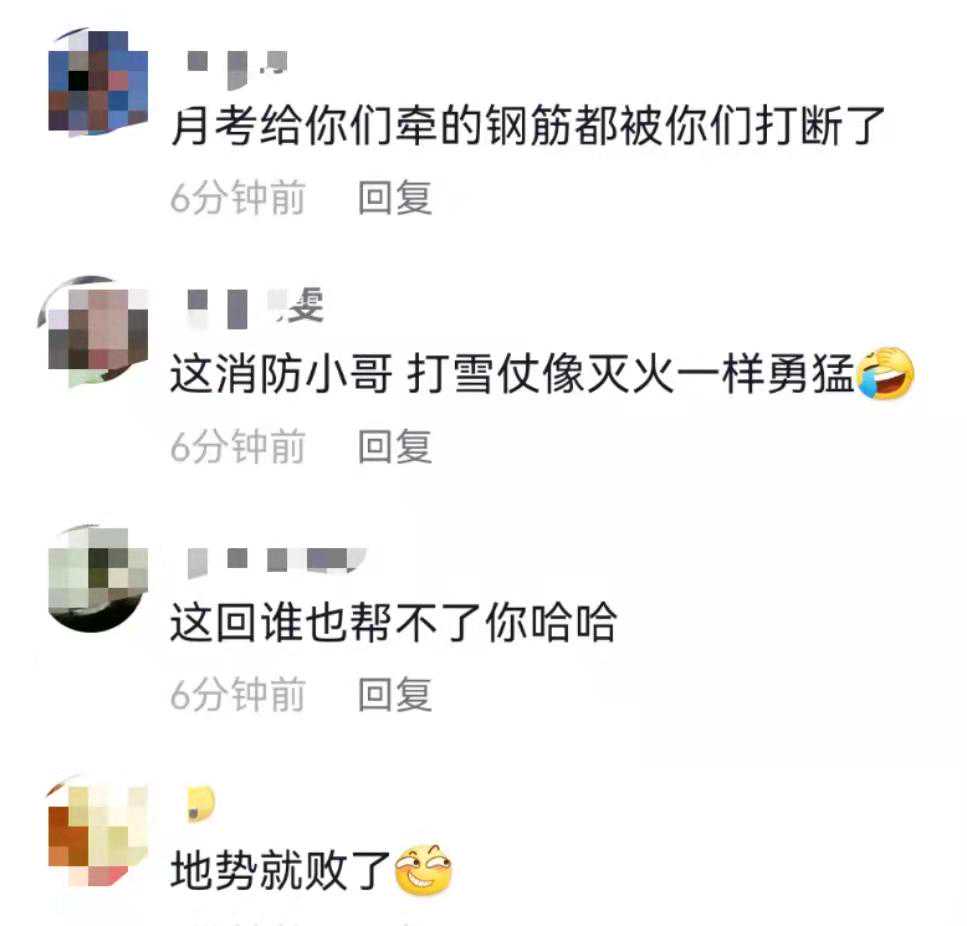Viewport: 967px width, 926px height.
Task: Select the comment text 地势就败了
Action: (281, 870)
